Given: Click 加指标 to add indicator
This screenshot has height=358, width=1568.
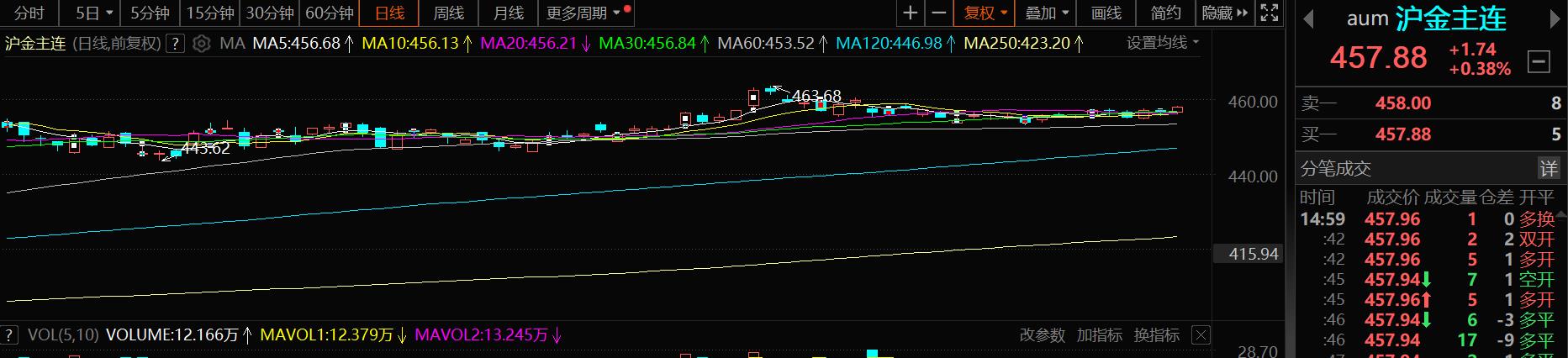Looking at the screenshot, I should pyautogui.click(x=1100, y=335).
